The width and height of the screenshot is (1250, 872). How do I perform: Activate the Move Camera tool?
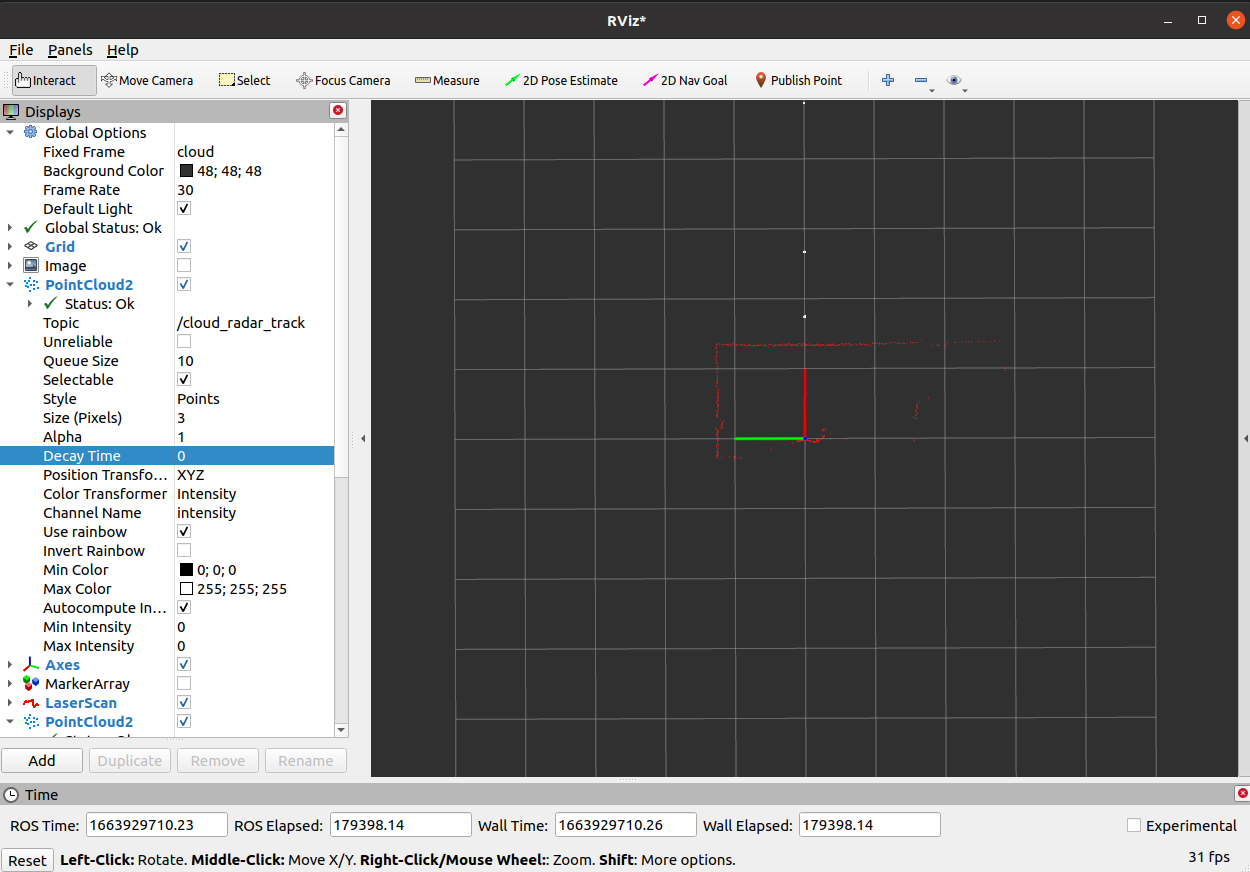pos(147,80)
